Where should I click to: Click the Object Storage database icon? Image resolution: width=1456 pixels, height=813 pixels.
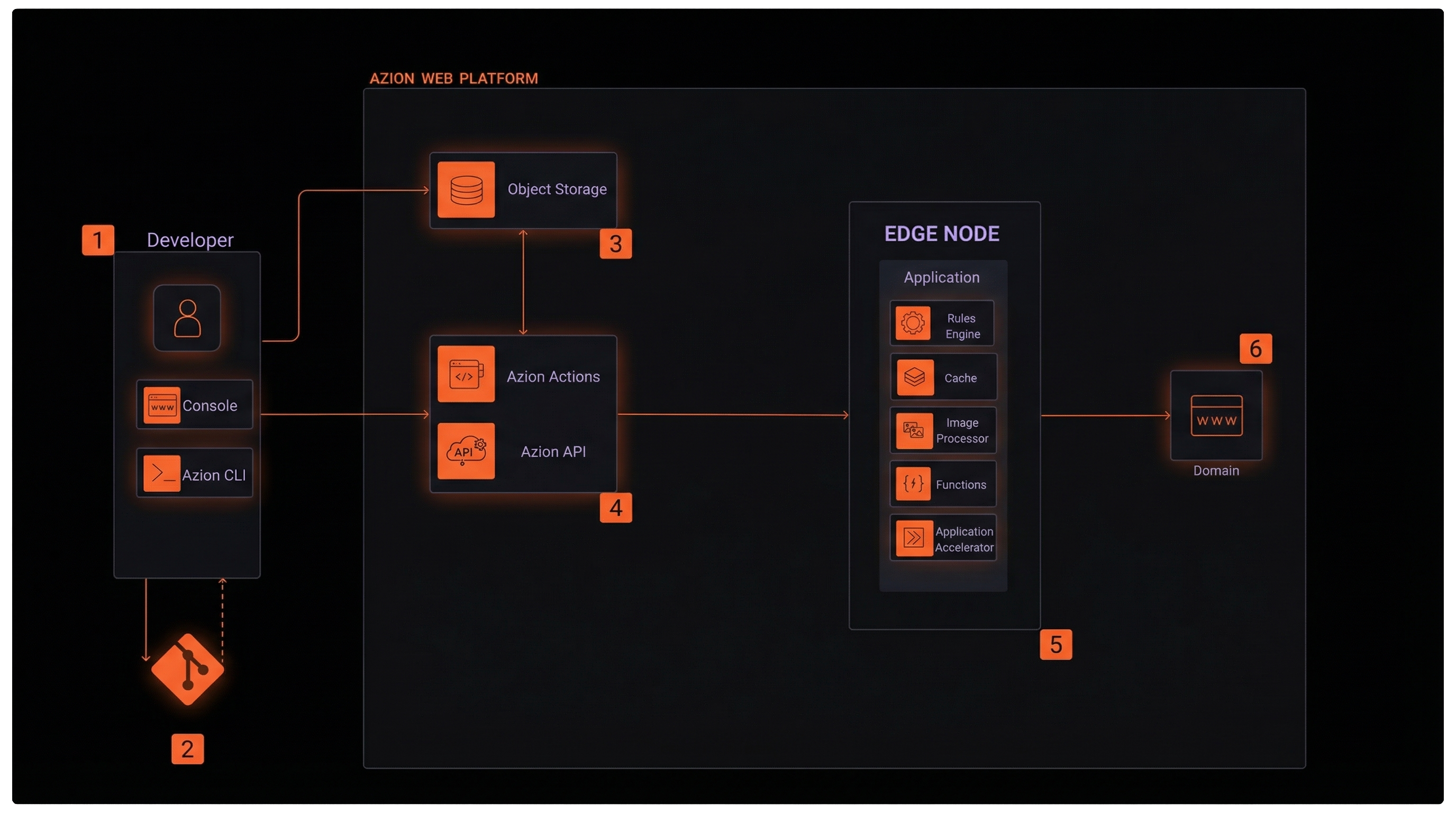point(466,189)
